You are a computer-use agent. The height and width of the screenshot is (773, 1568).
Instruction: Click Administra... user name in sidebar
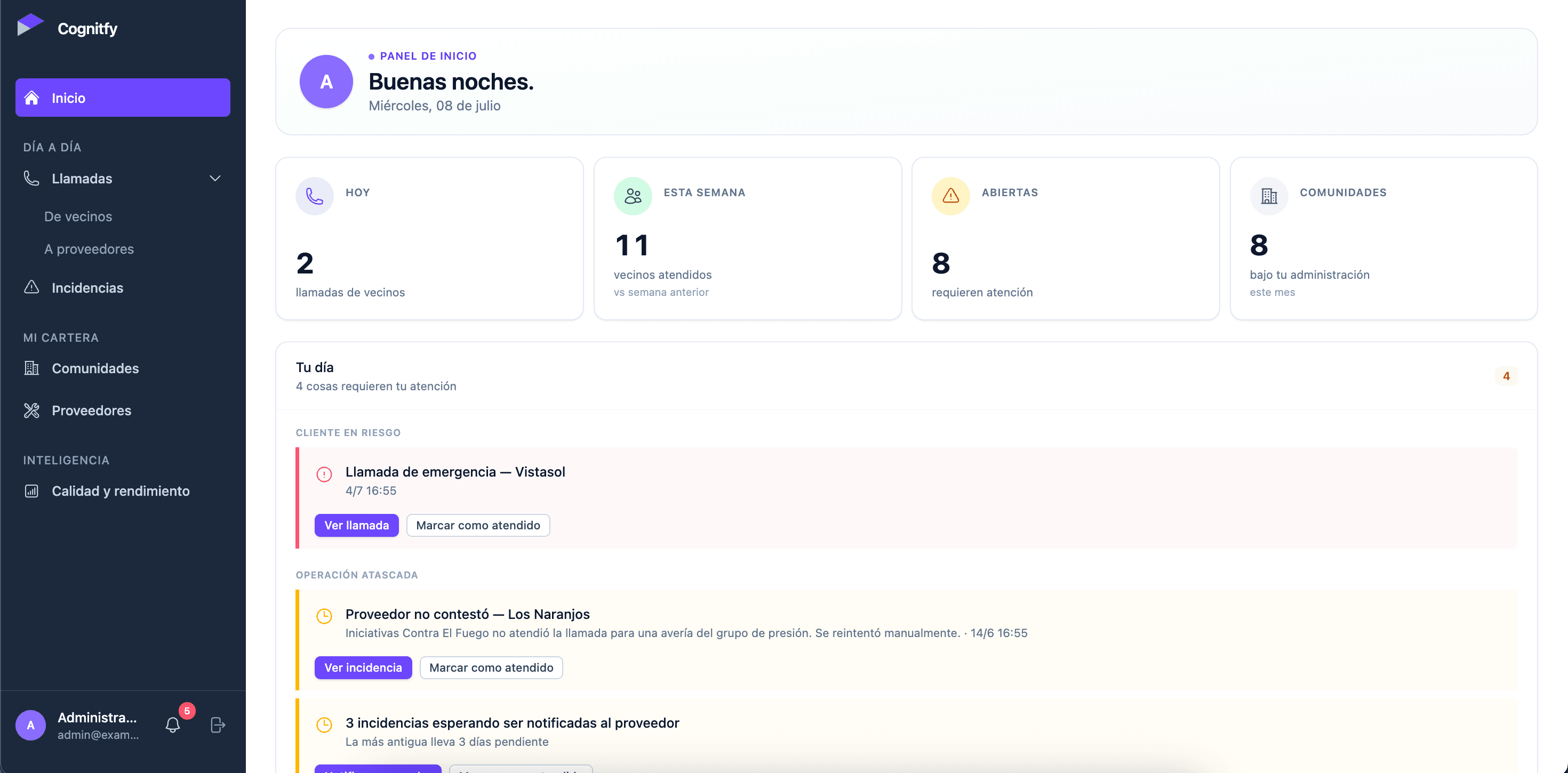[x=98, y=718]
